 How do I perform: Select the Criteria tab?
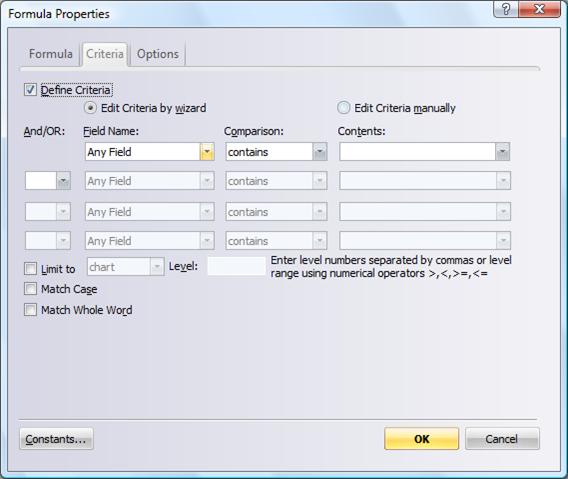(105, 54)
